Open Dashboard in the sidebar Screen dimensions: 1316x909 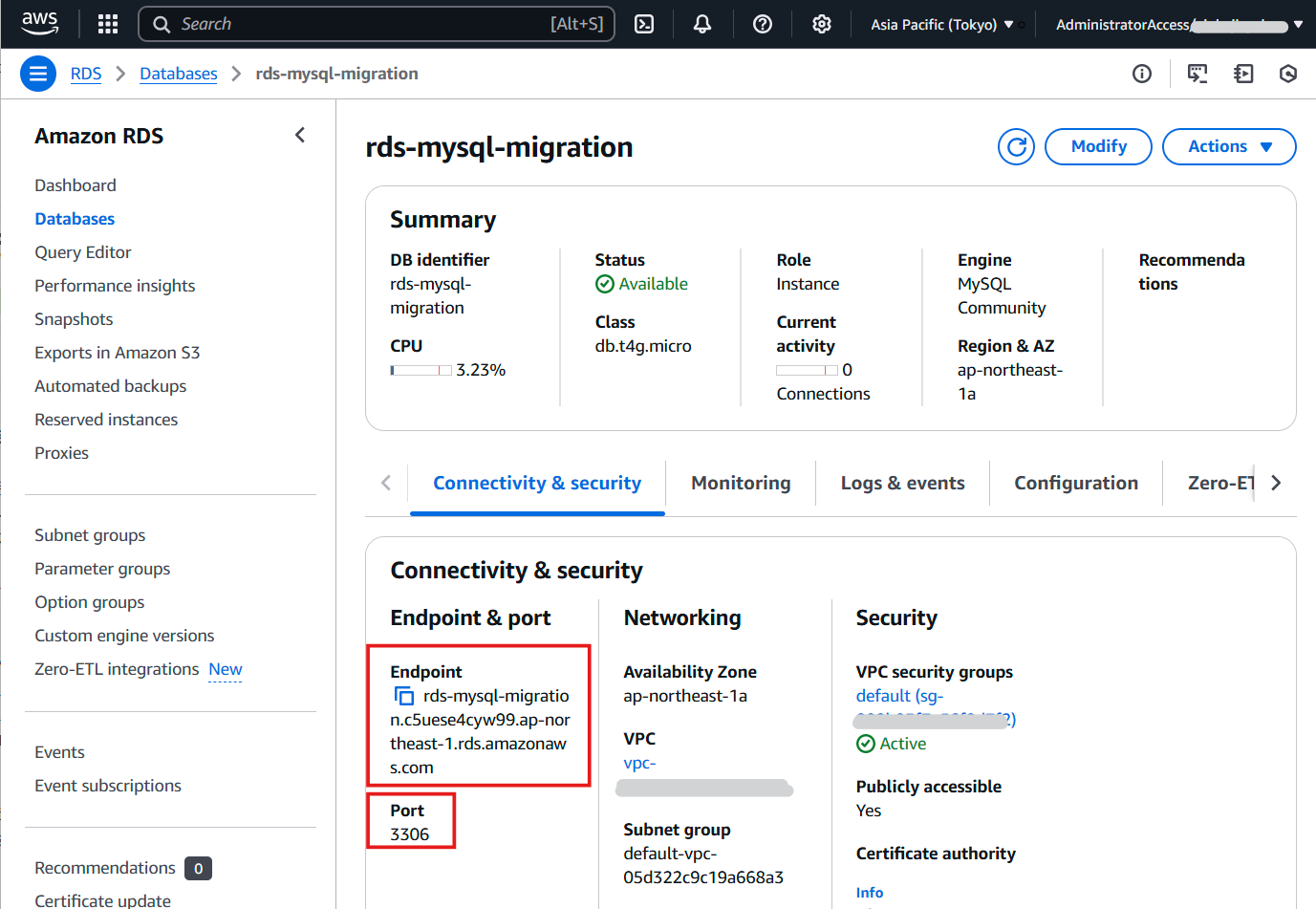click(76, 185)
